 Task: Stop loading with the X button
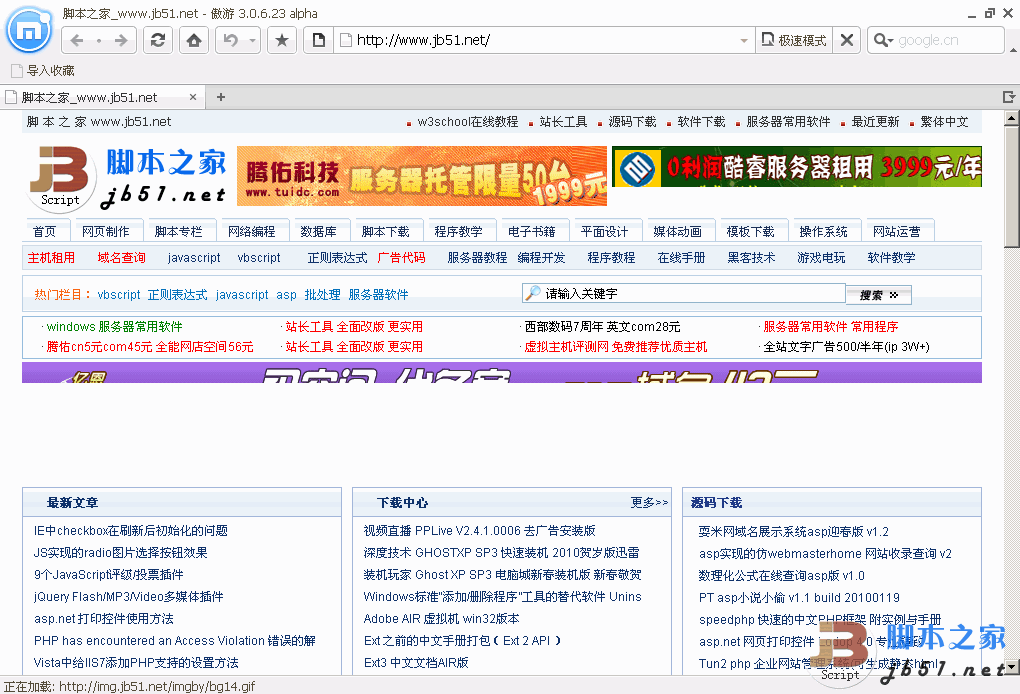pyautogui.click(x=846, y=40)
